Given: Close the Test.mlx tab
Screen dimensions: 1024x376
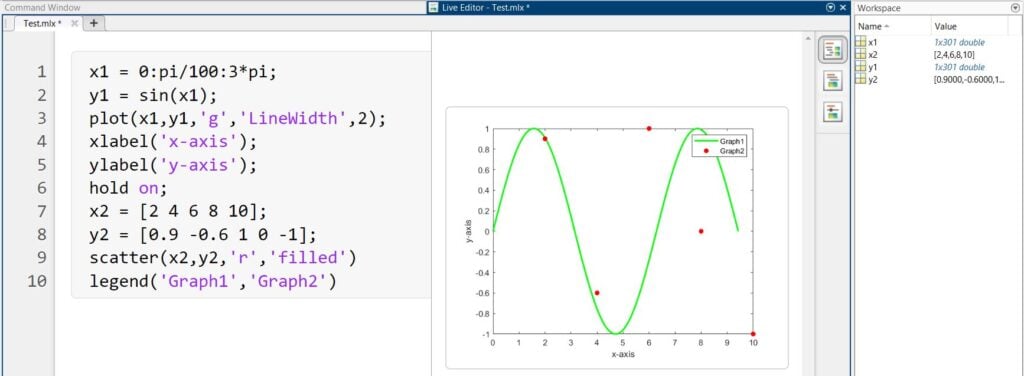Looking at the screenshot, I should (74, 23).
